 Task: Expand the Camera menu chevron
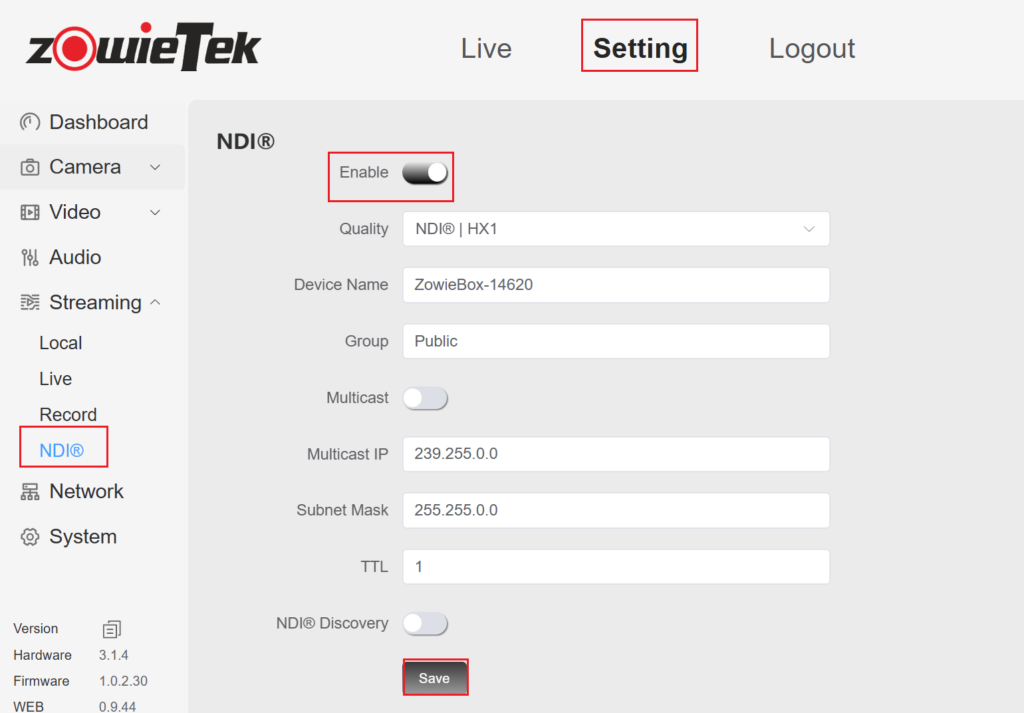click(155, 167)
